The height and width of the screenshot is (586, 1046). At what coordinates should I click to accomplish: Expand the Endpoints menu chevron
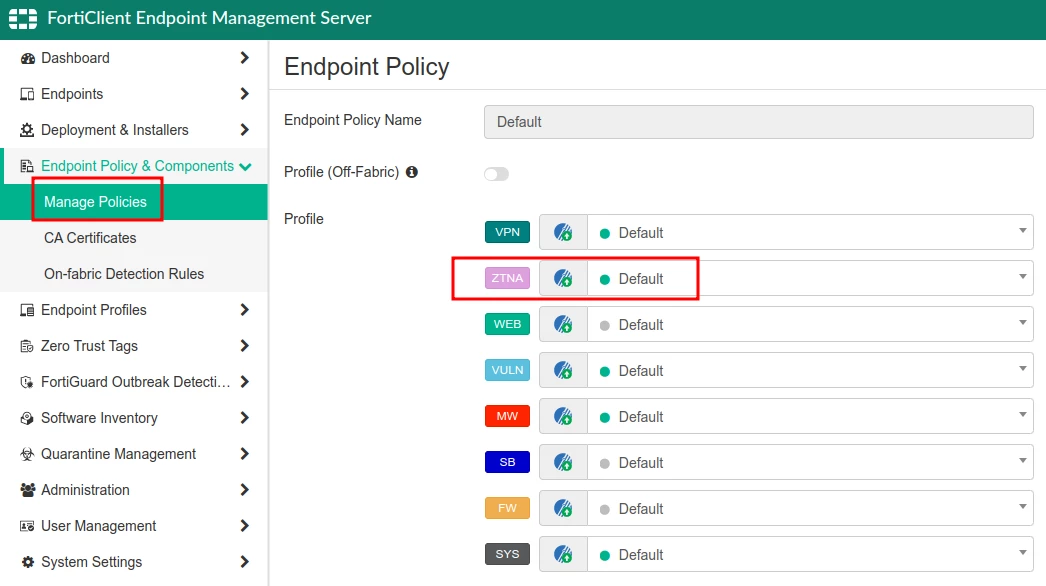pyautogui.click(x=245, y=94)
